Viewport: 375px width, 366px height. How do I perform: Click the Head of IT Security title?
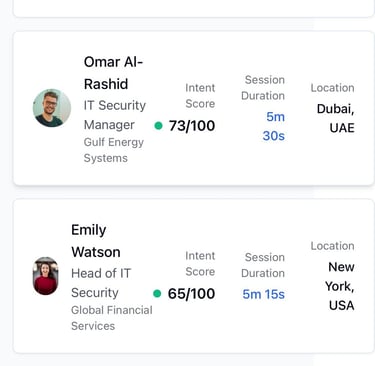(101, 283)
